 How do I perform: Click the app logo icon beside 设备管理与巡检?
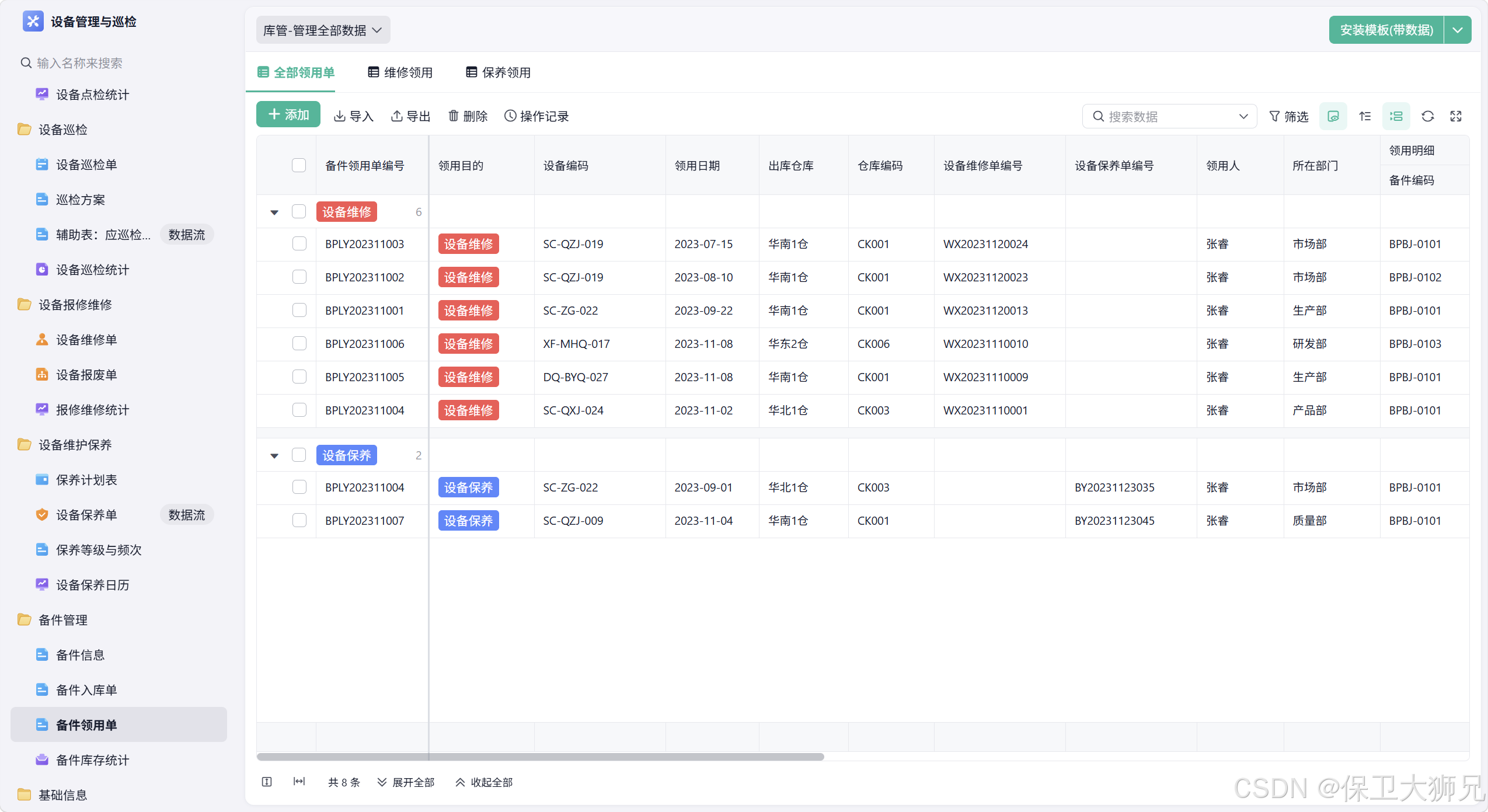pyautogui.click(x=33, y=22)
